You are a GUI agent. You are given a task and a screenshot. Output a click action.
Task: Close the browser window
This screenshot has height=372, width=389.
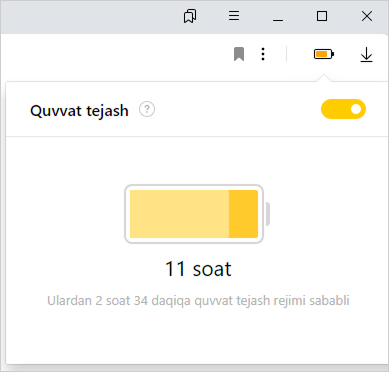point(367,16)
